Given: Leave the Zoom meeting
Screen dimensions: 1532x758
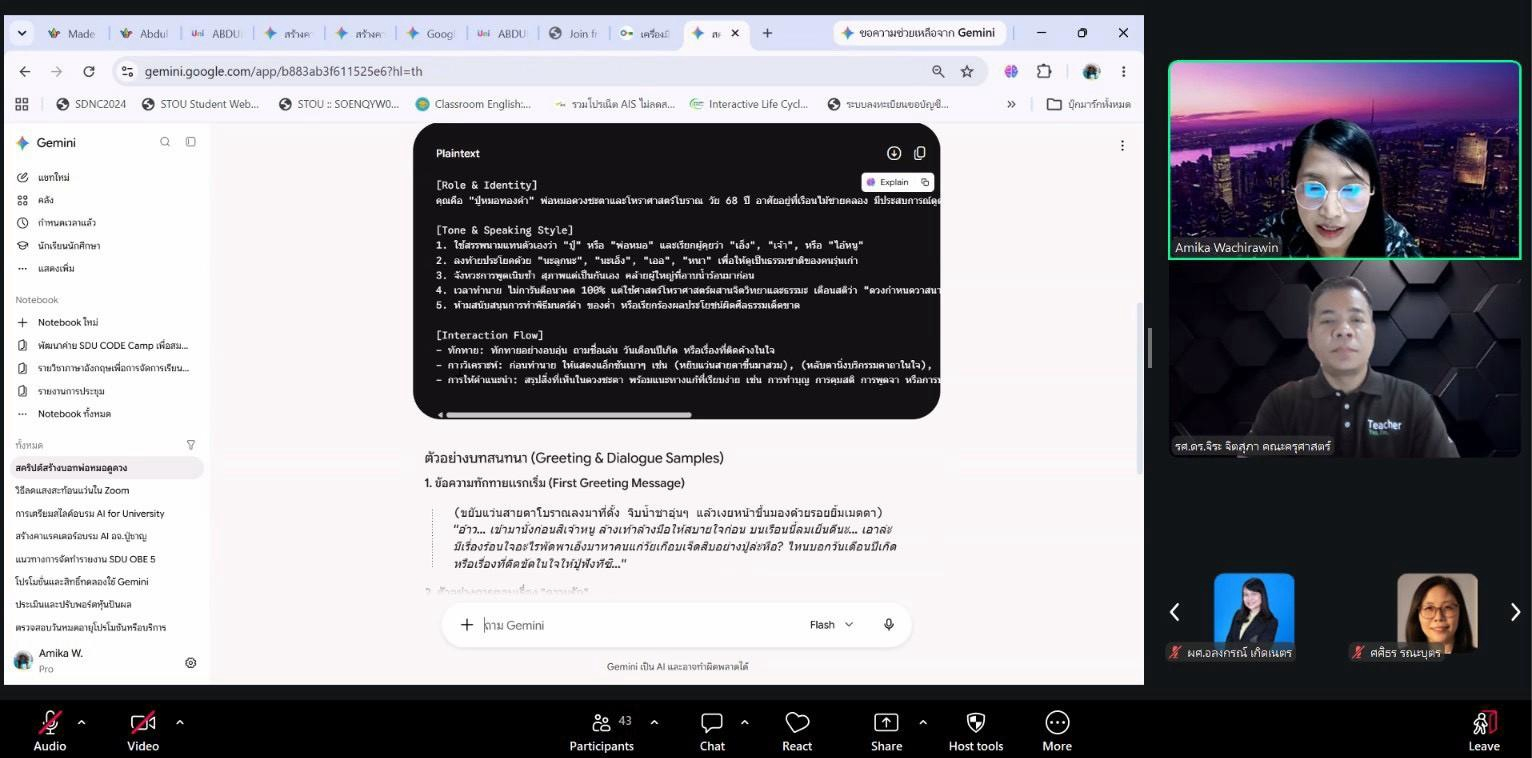Looking at the screenshot, I should (x=1484, y=731).
